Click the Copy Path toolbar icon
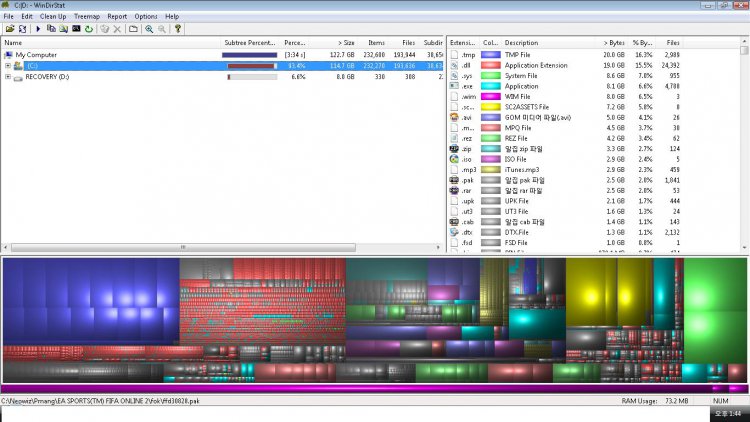 click(x=51, y=29)
